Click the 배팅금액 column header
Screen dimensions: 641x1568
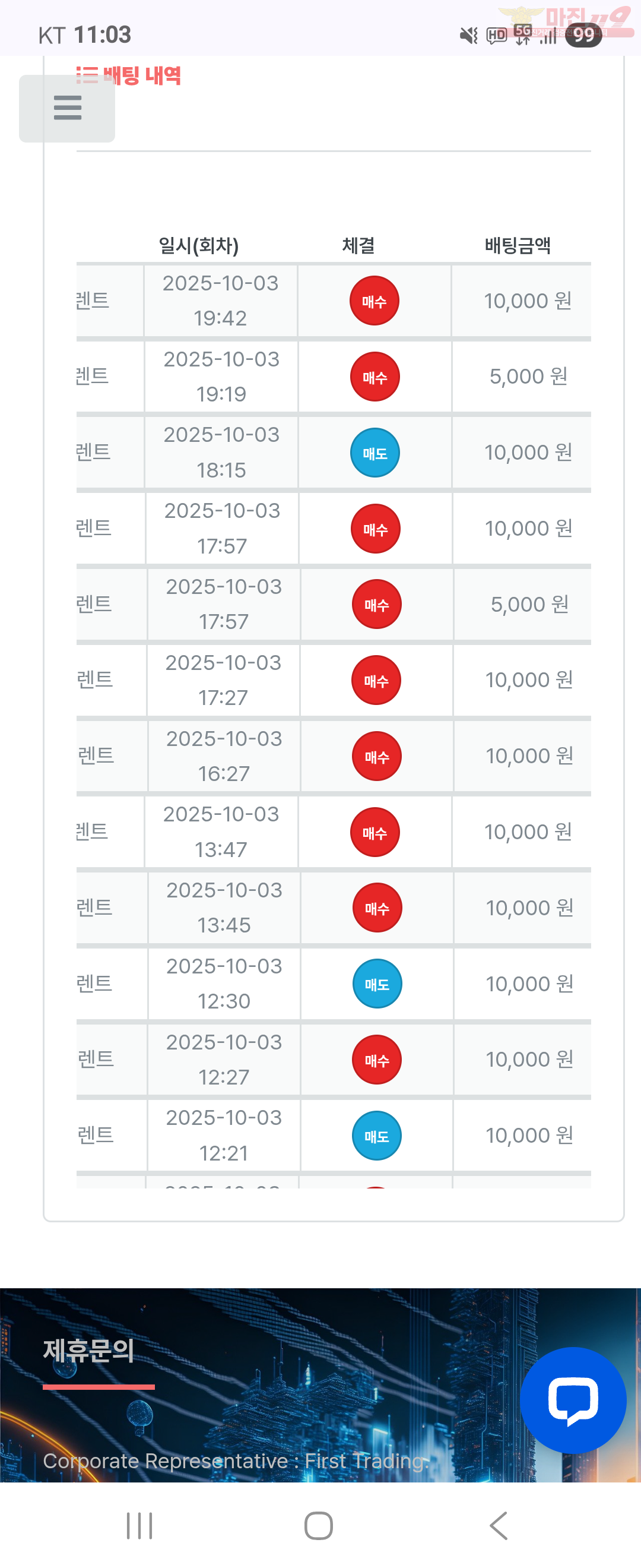tap(518, 245)
